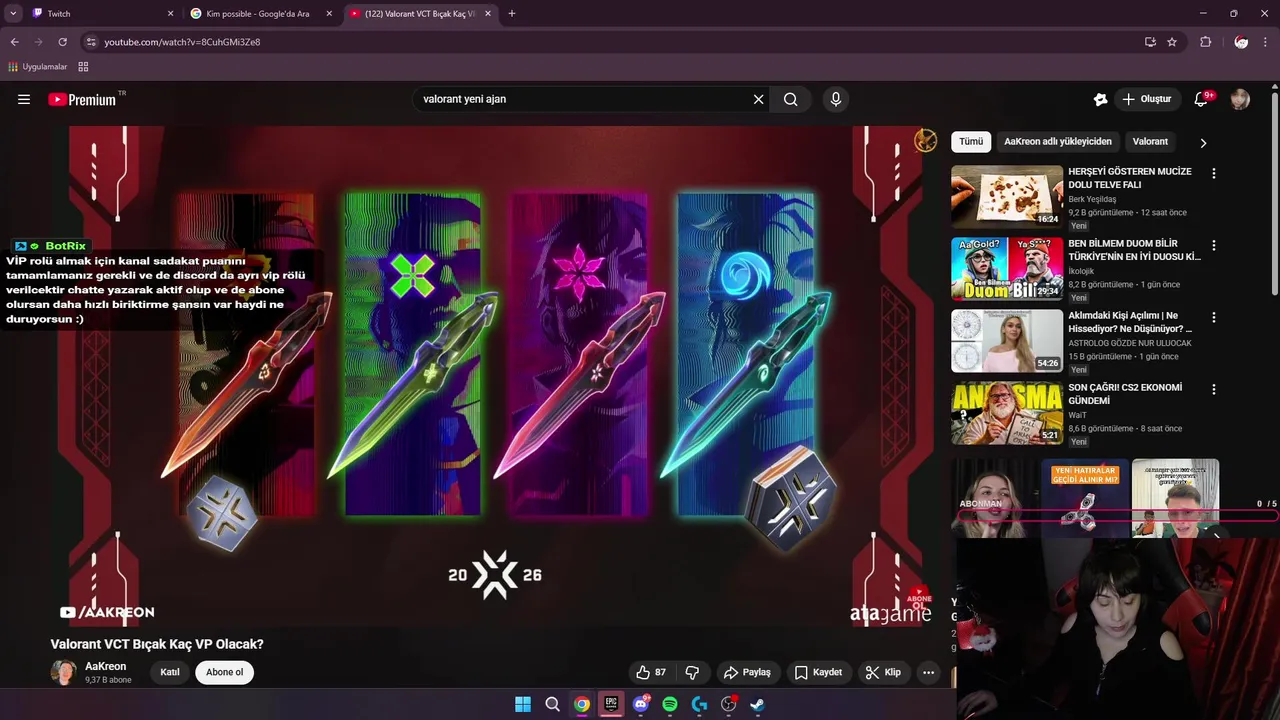
Task: Open the YouTube notifications bell
Action: click(1201, 99)
